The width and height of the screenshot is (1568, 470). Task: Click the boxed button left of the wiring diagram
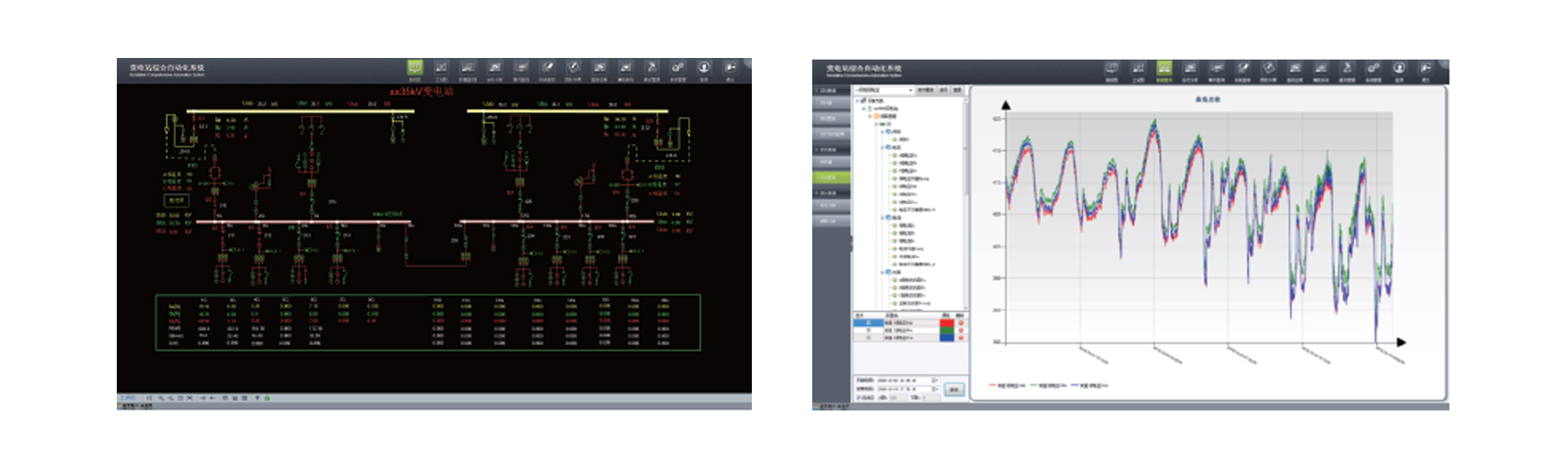click(x=176, y=201)
